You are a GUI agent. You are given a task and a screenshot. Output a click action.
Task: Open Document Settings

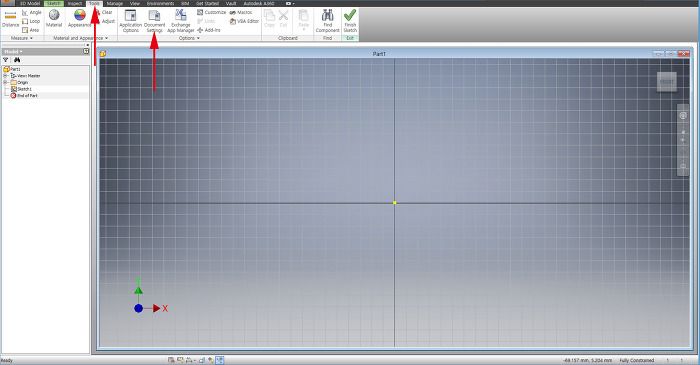[154, 21]
